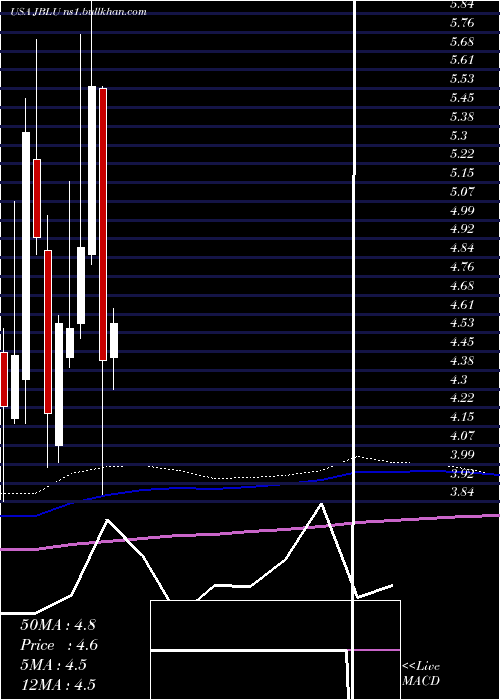The image size is (500, 700).
Task: Click the USA JBLU ns1.bullkhan.com header text
Action: 79,12
